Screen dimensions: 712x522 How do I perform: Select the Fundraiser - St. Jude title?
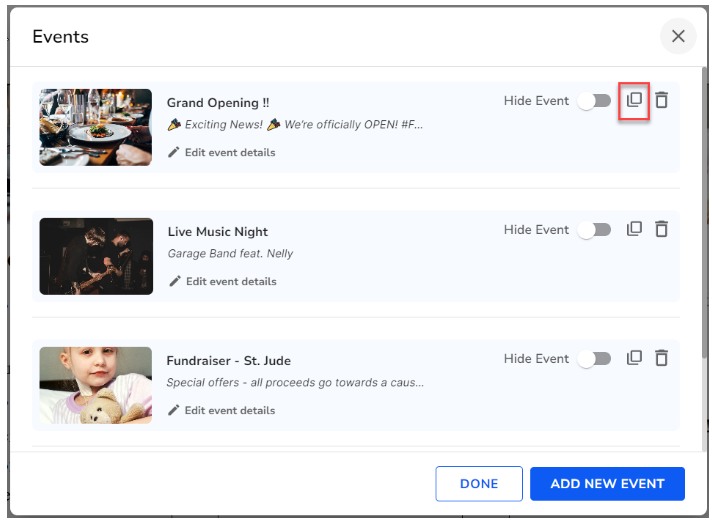(229, 361)
